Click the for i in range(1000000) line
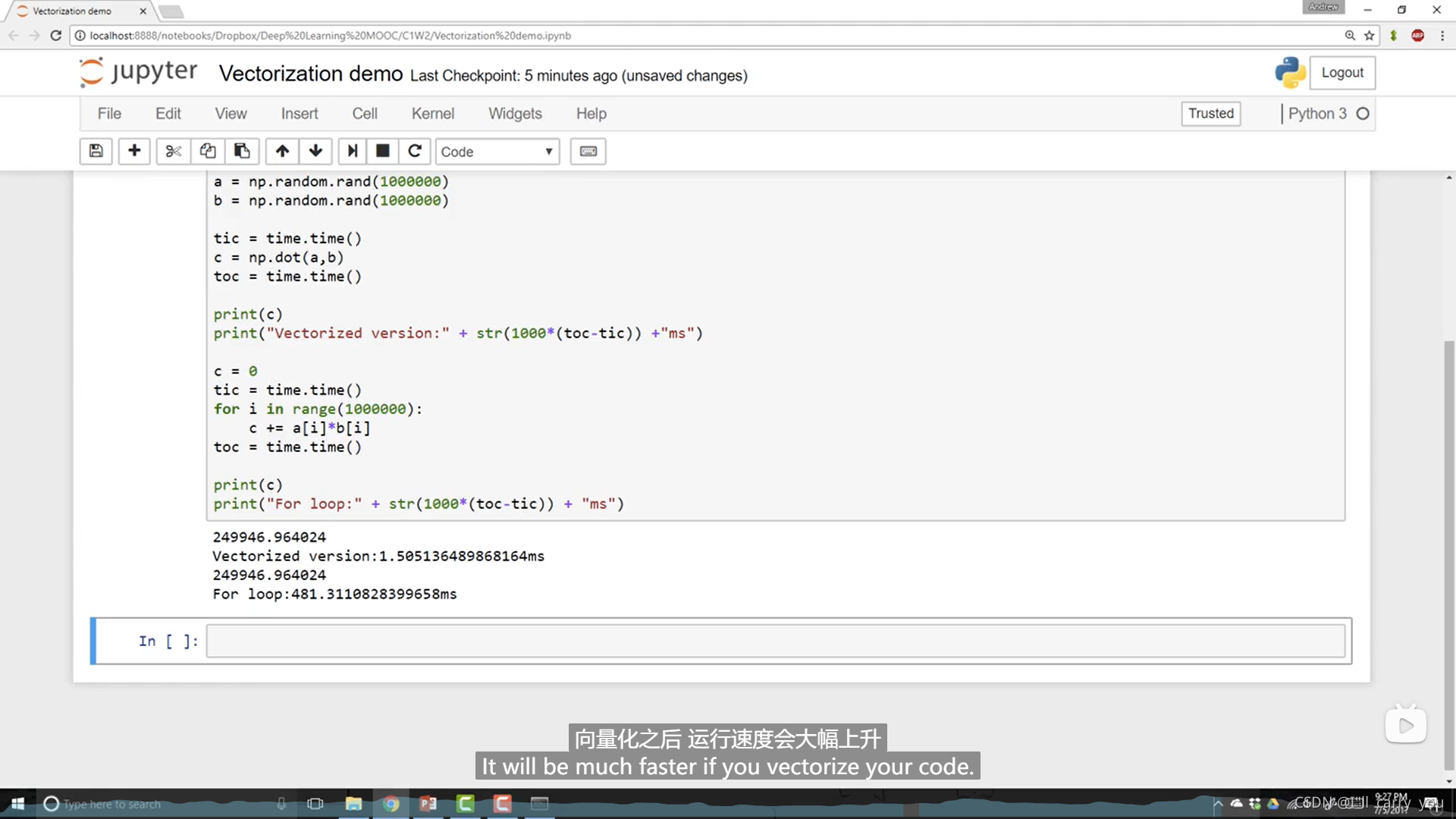 [x=318, y=409]
